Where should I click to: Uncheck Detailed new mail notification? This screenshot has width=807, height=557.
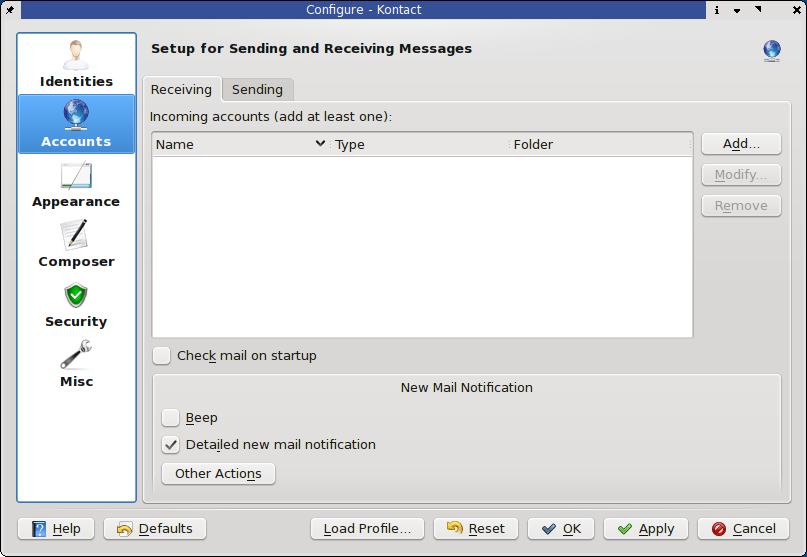[171, 445]
